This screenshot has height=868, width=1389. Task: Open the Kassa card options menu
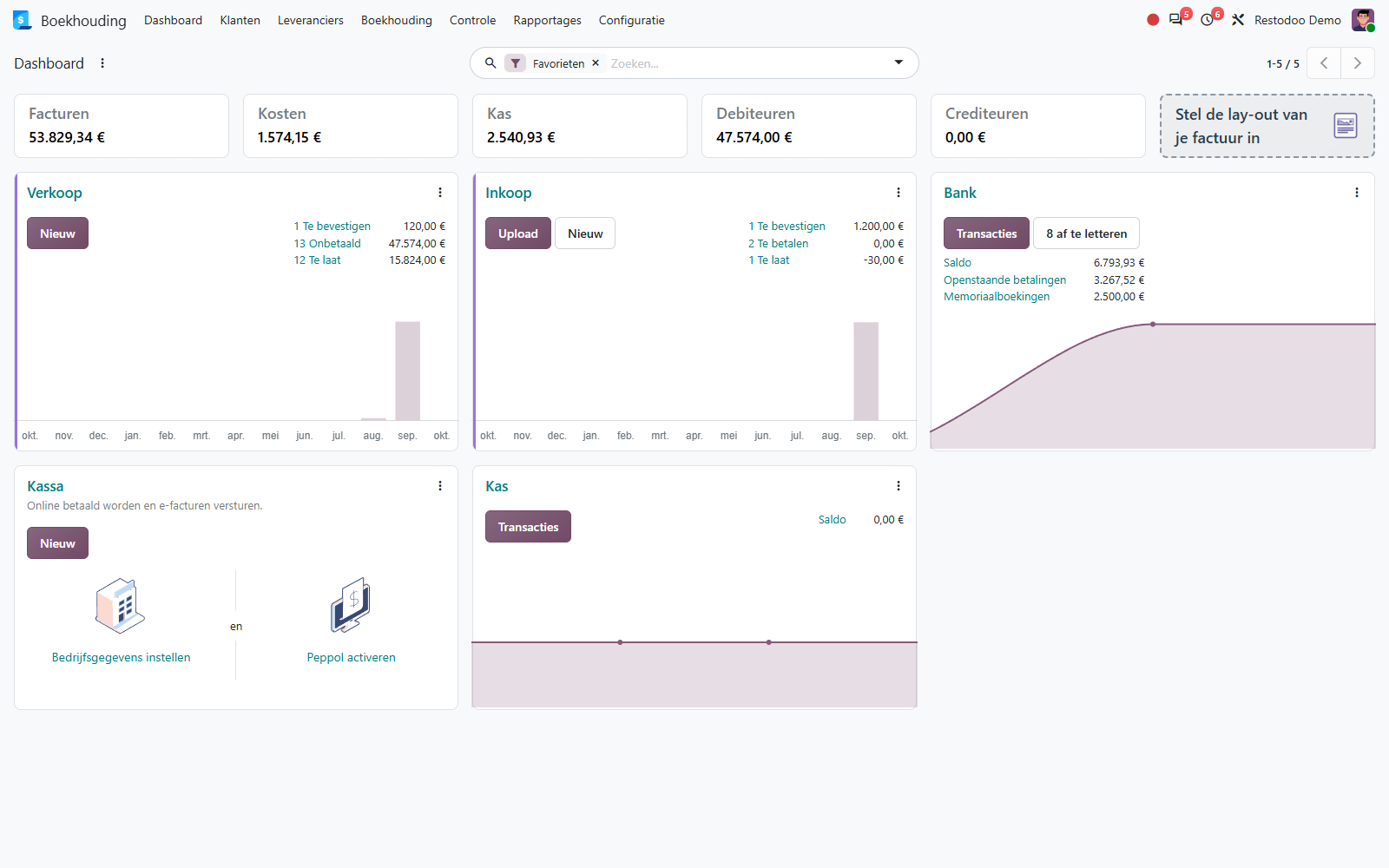tap(440, 486)
